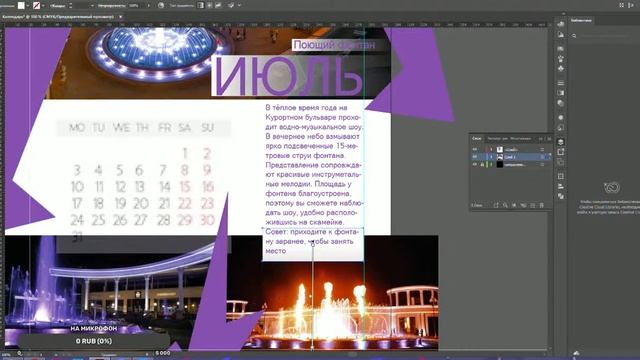Open the Graphic Styles panel icon
The image size is (640, 360).
click(561, 128)
